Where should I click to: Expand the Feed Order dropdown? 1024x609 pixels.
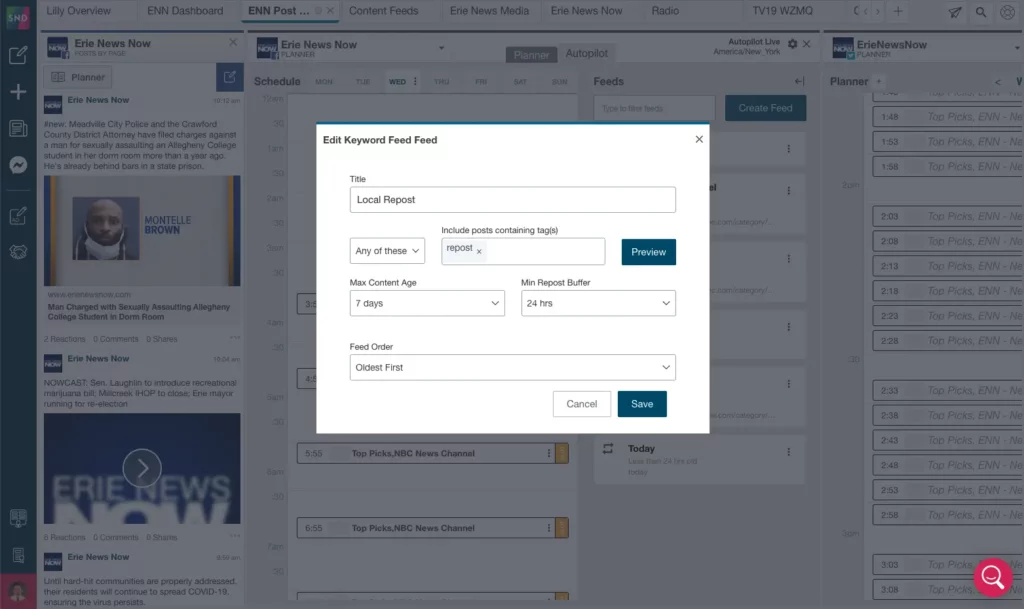tap(512, 367)
